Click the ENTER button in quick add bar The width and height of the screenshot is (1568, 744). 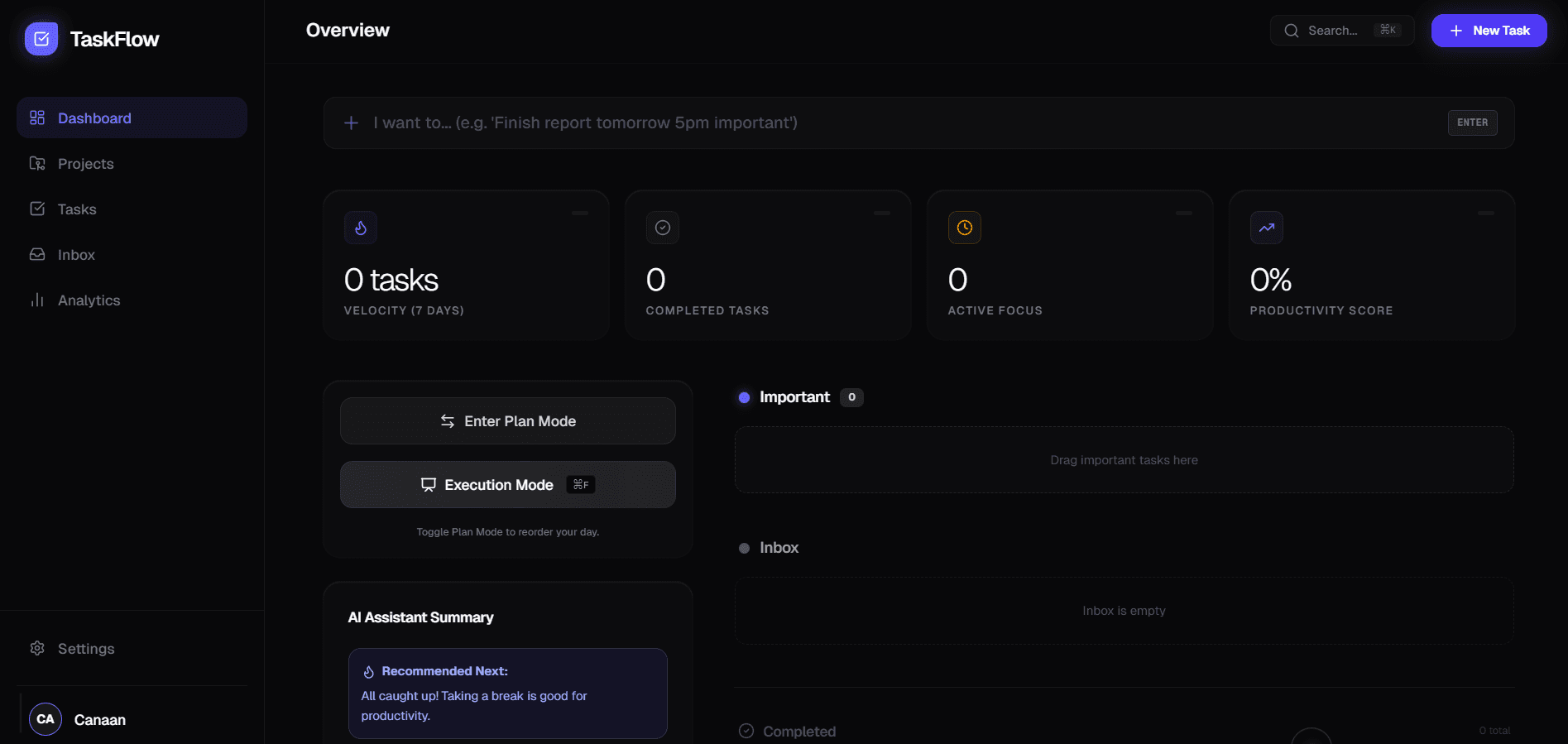pyautogui.click(x=1472, y=122)
